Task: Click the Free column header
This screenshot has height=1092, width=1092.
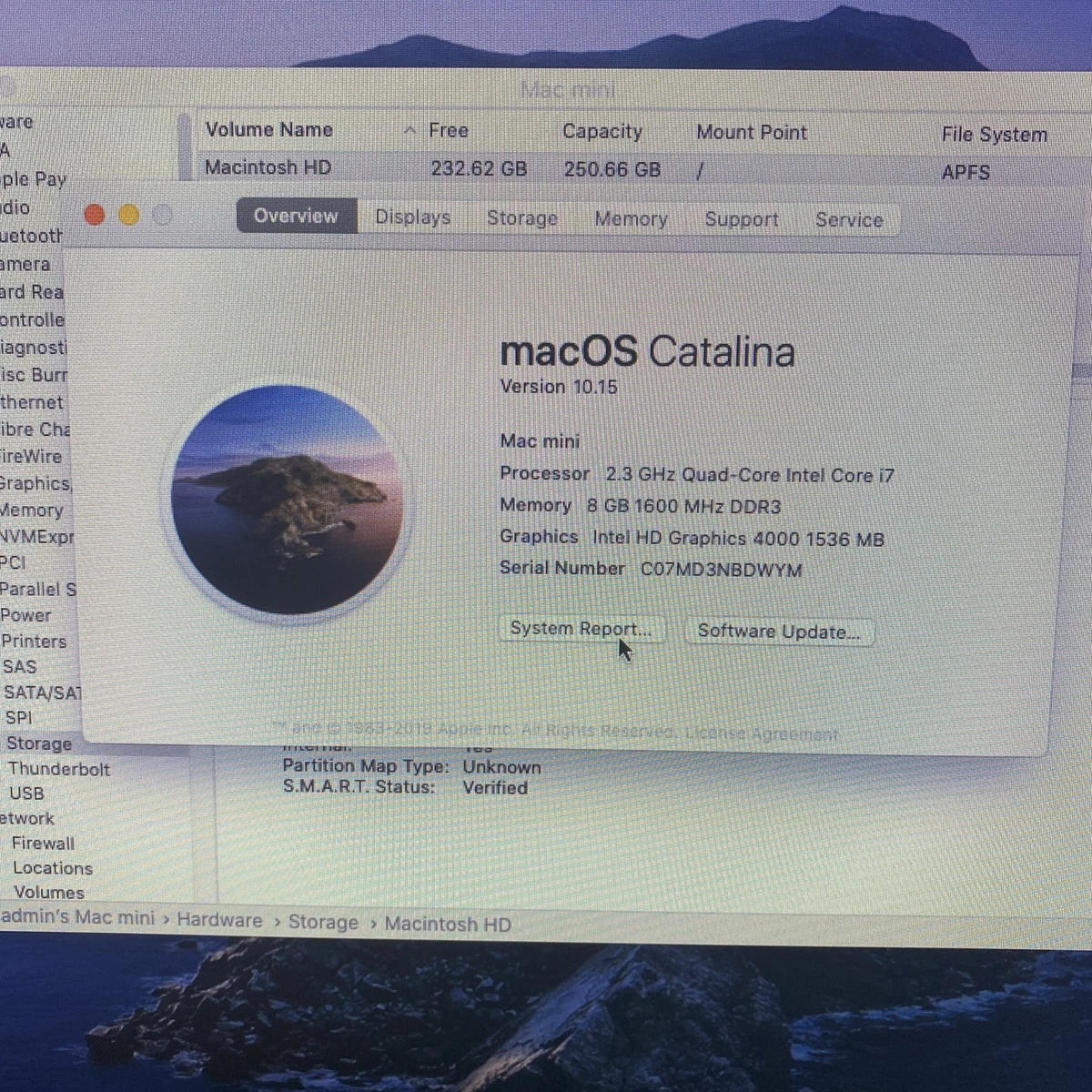Action: coord(449,131)
